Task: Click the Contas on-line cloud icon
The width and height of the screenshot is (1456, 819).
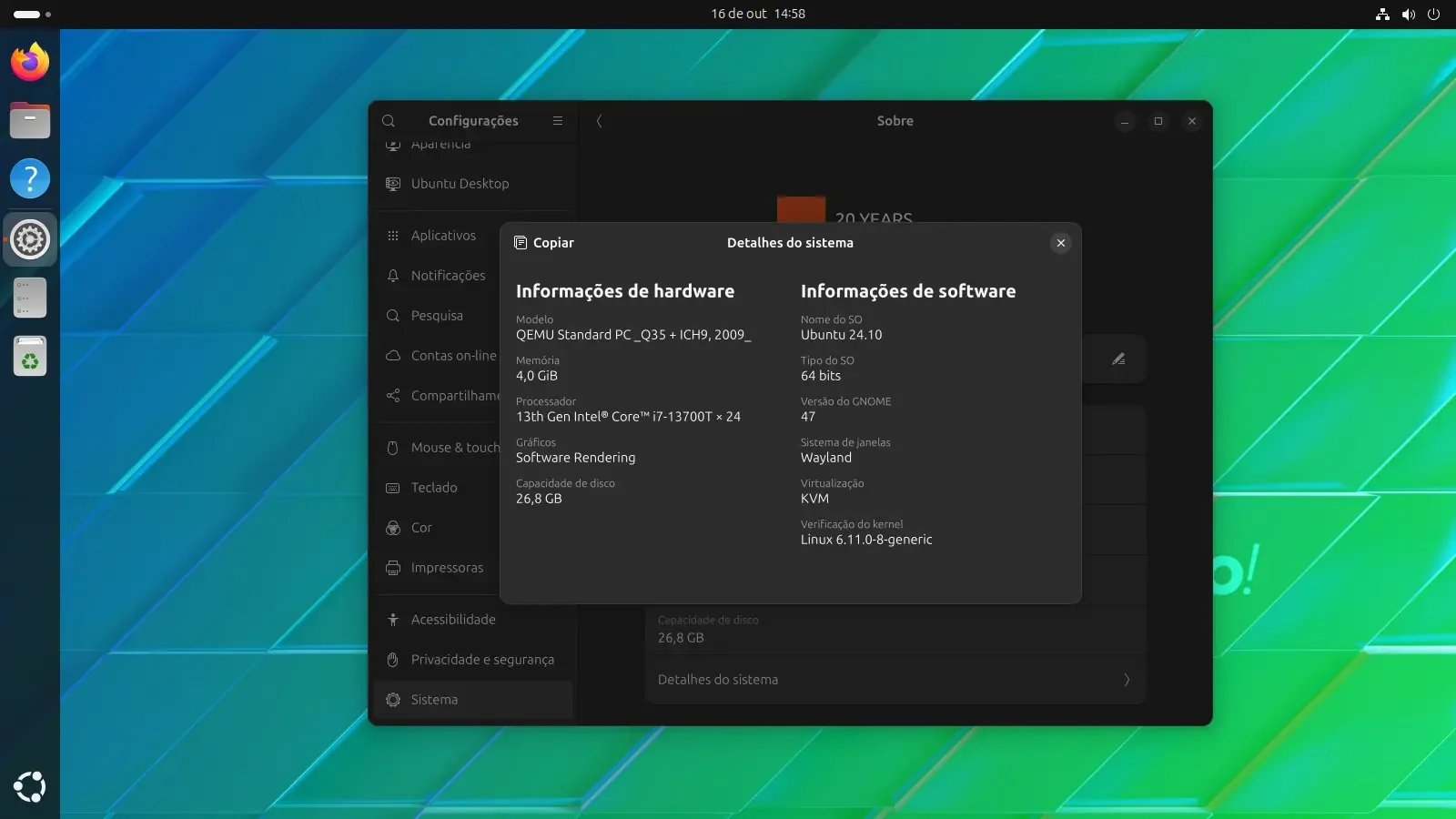Action: pos(393,356)
